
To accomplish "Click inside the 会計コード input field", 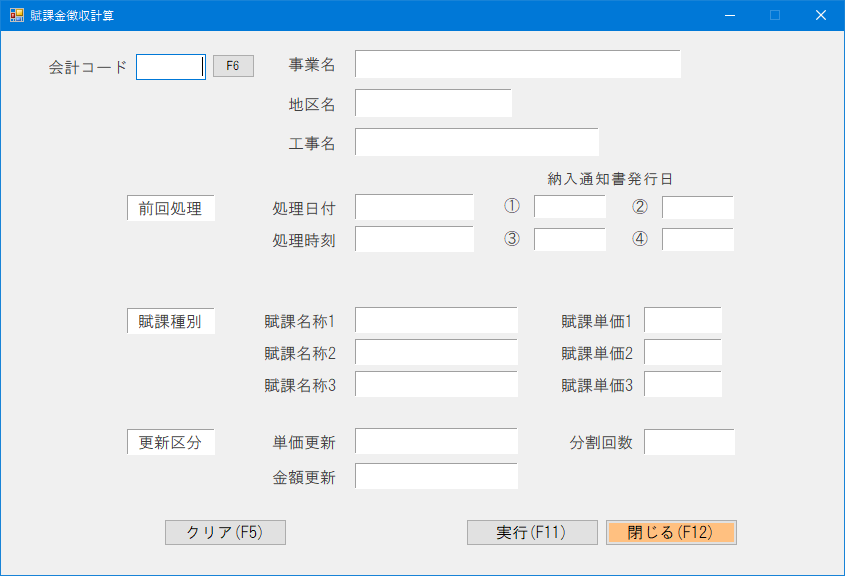I will coord(170,66).
